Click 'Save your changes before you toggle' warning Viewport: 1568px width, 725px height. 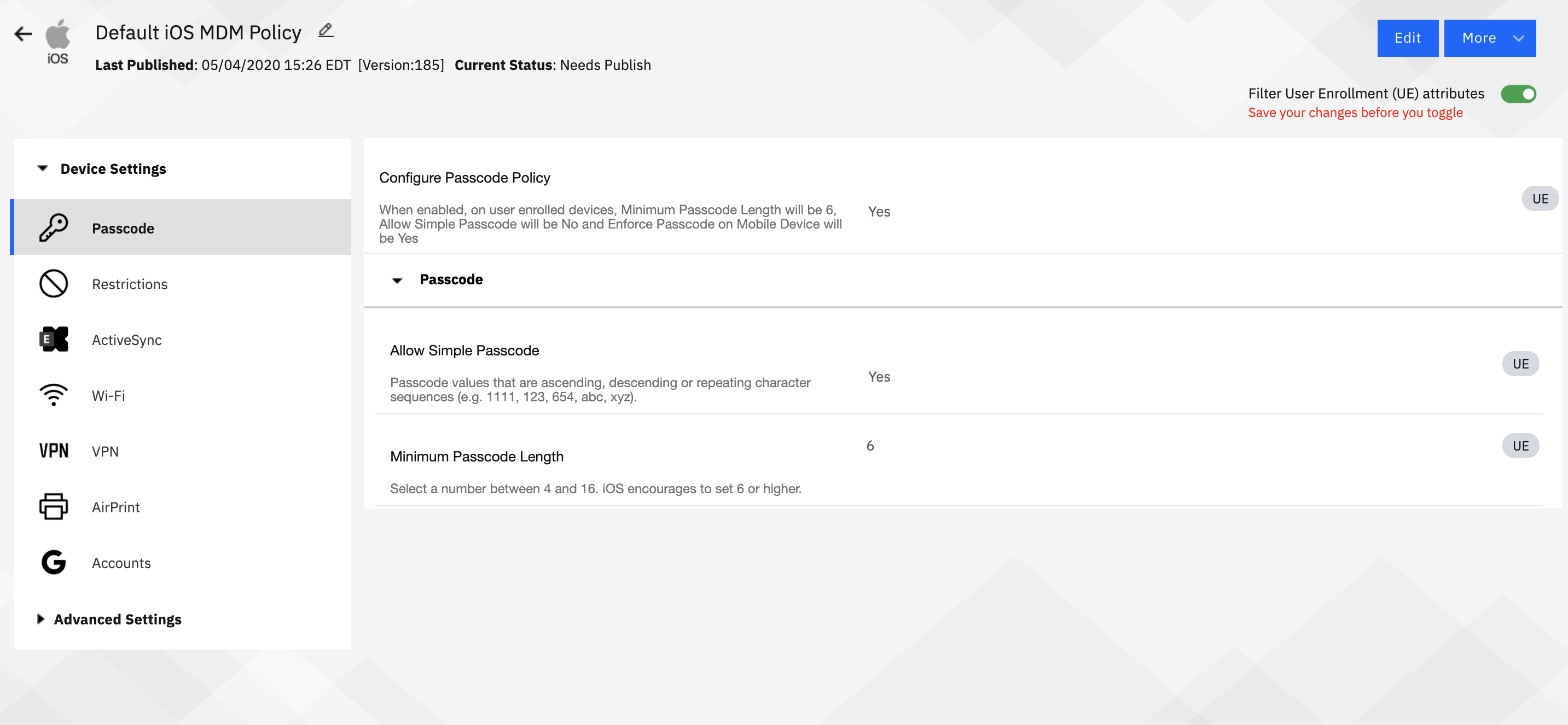pos(1355,113)
